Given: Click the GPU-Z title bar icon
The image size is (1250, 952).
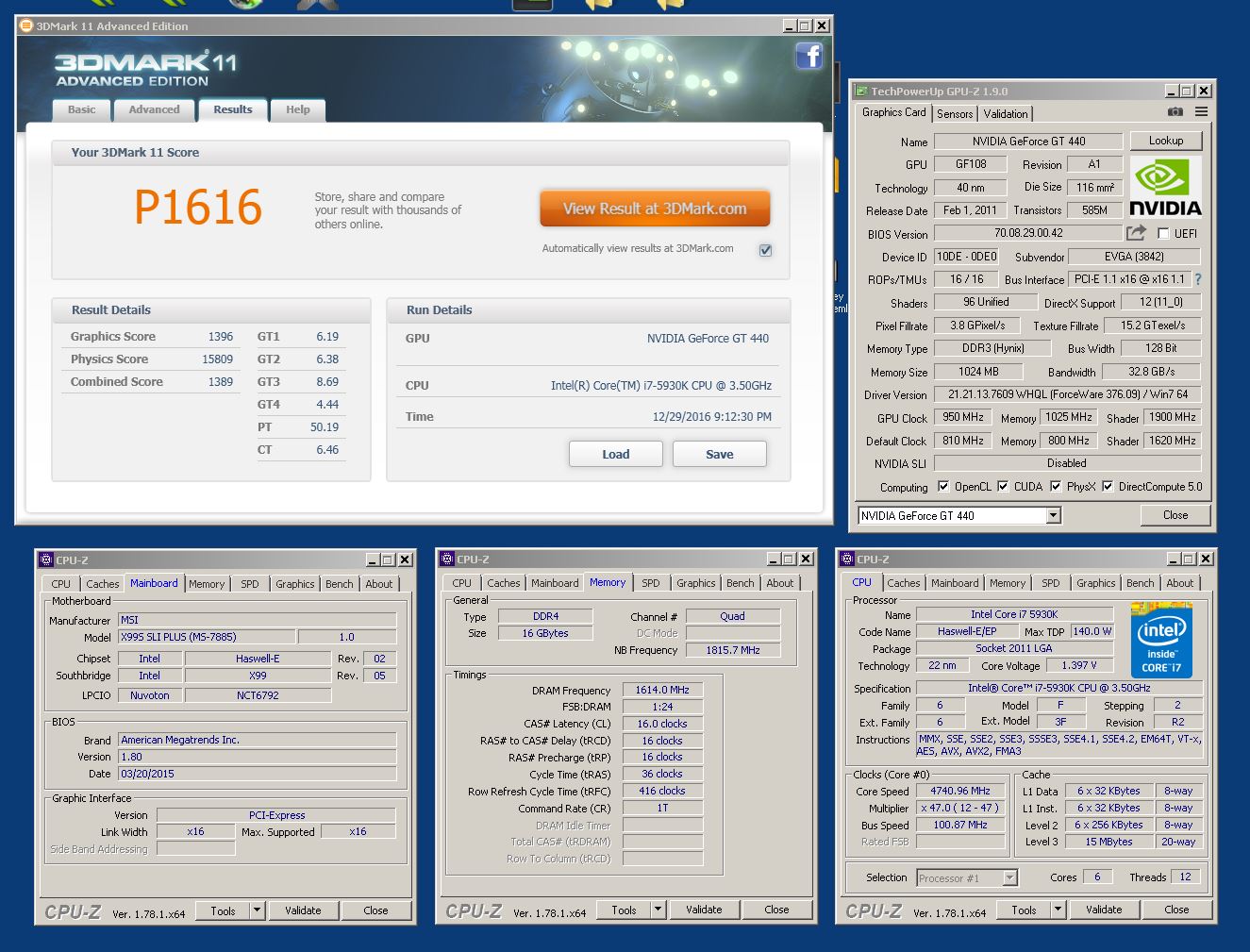Looking at the screenshot, I should point(861,91).
